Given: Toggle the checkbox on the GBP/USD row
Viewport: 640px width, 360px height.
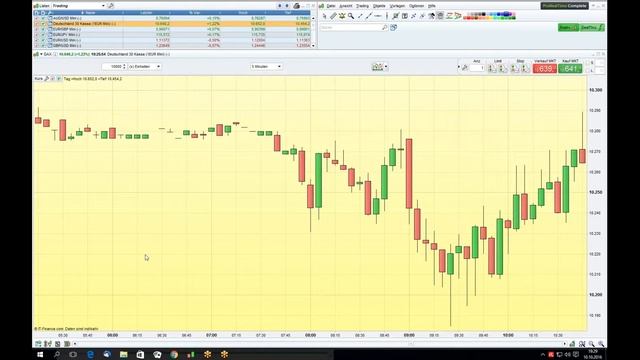Looking at the screenshot, I should 43,45.
